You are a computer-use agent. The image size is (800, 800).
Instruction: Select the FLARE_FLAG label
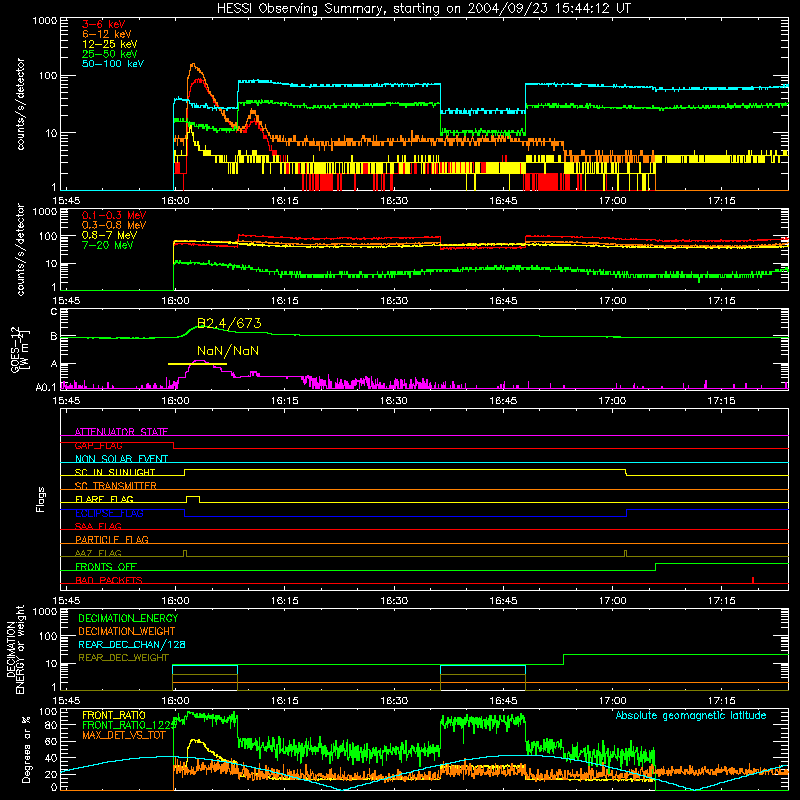(x=104, y=499)
